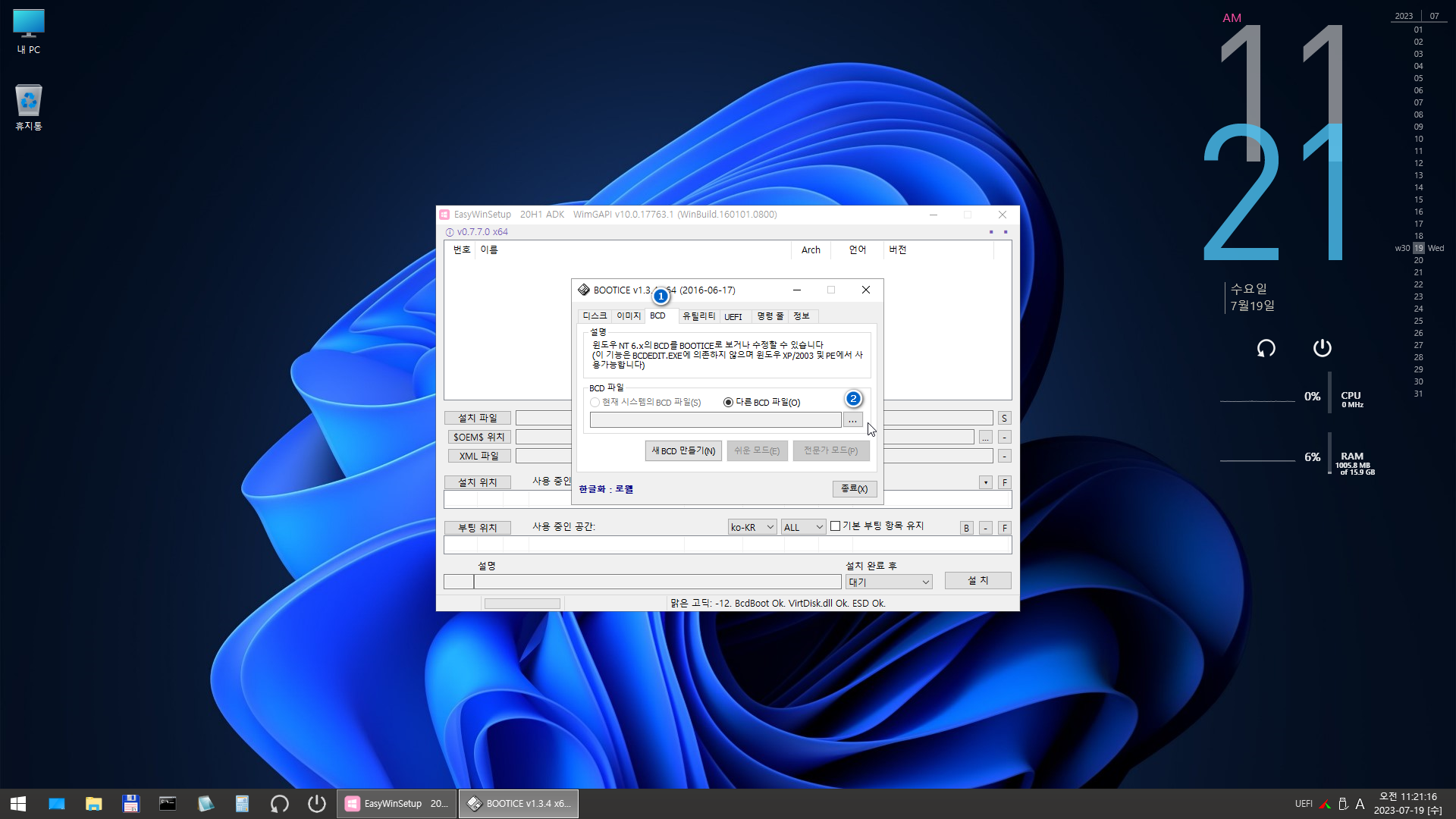
Task: Click the taskbar power icon
Action: point(316,804)
